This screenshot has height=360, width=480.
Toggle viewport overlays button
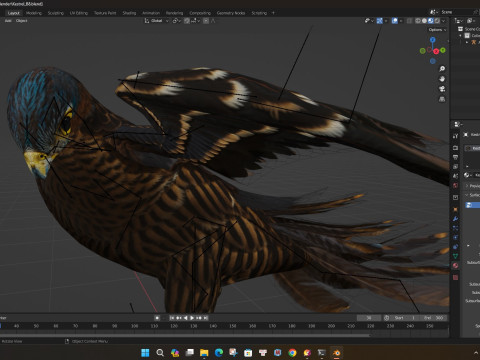coord(395,21)
